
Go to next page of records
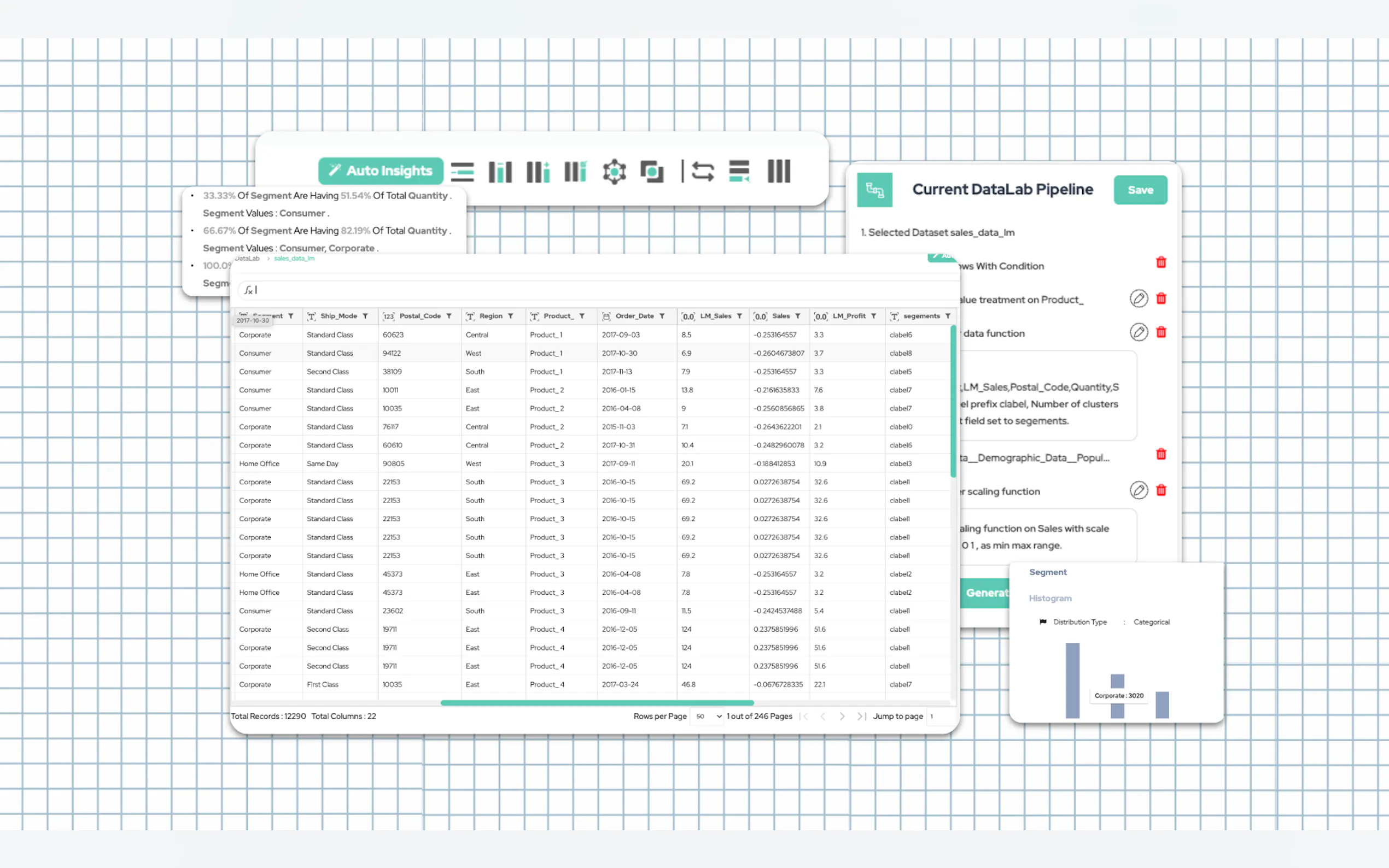tap(842, 716)
